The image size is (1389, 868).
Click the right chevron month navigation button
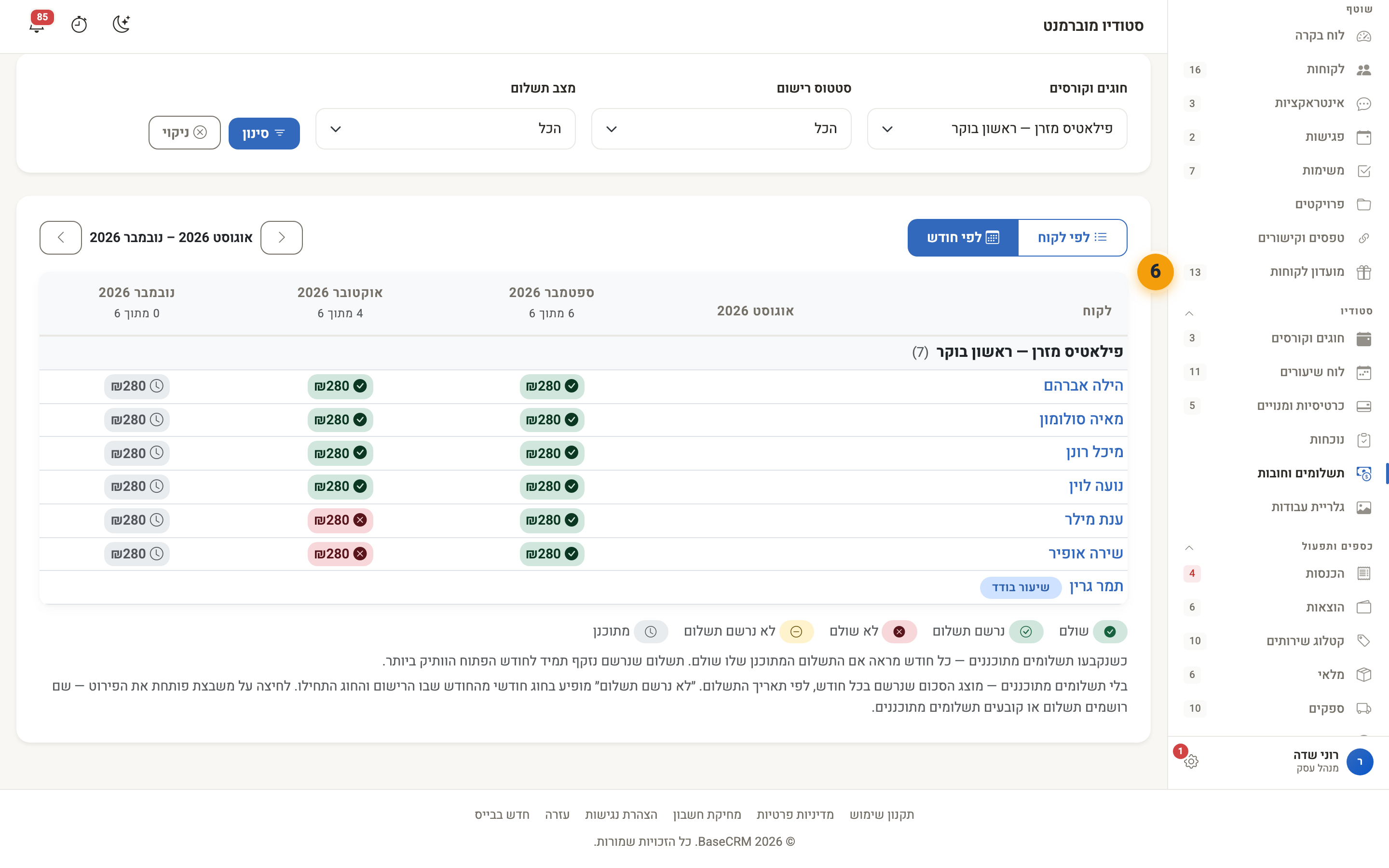pyautogui.click(x=281, y=238)
